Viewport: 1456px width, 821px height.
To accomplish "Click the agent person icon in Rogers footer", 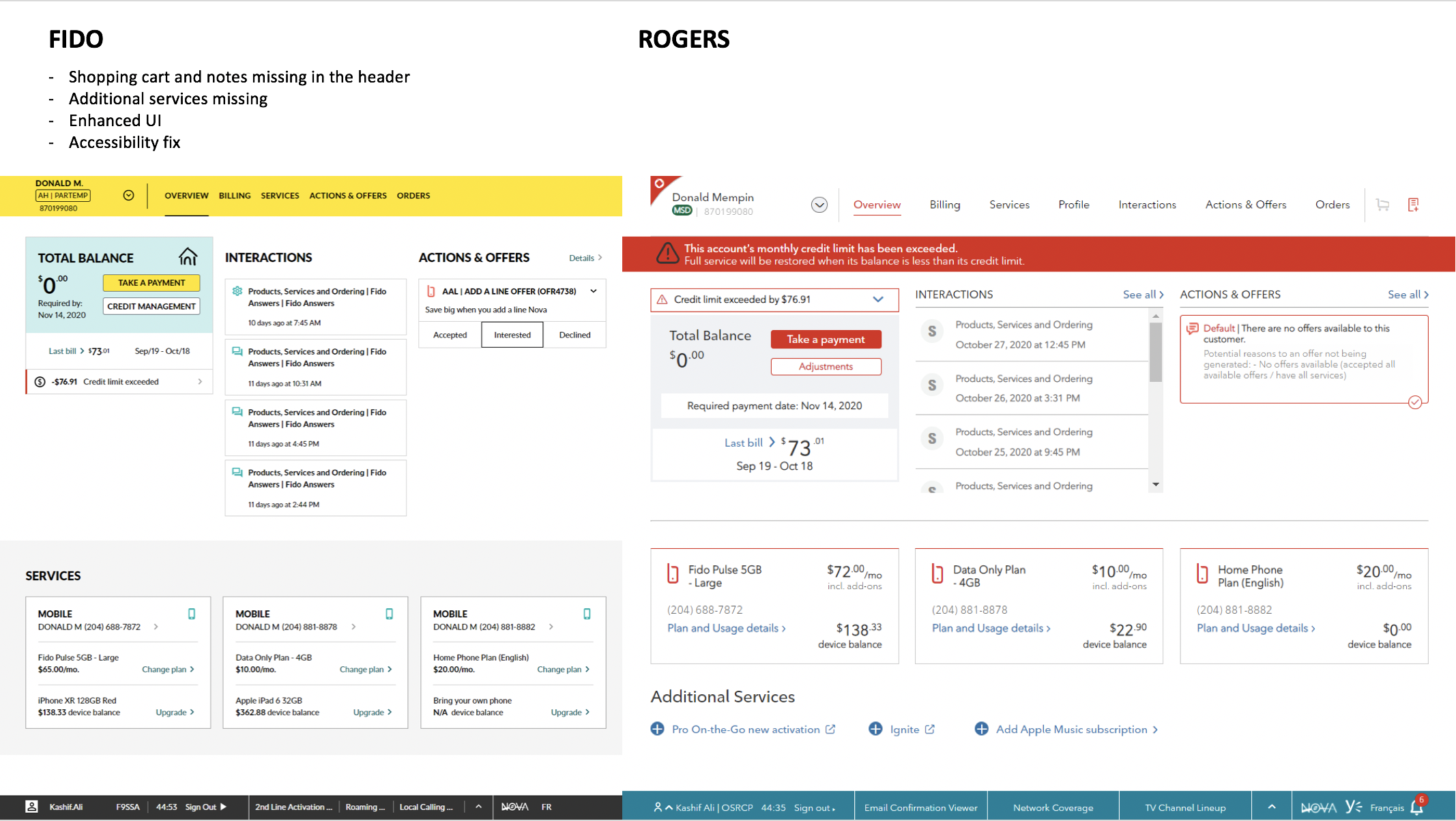I will tap(658, 807).
